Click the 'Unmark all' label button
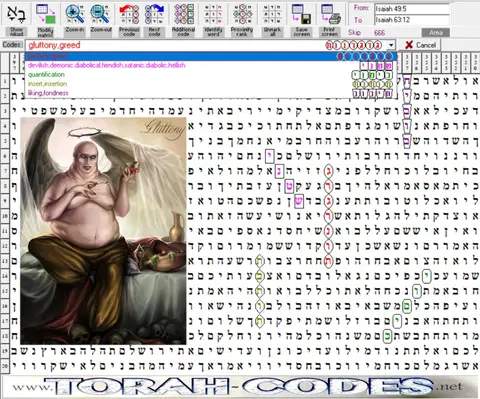The height and width of the screenshot is (399, 480). [272, 32]
